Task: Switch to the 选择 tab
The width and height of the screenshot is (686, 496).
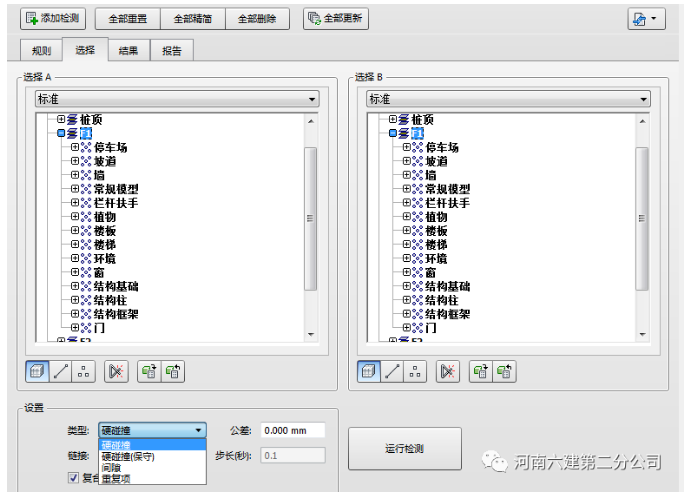Action: [x=85, y=50]
